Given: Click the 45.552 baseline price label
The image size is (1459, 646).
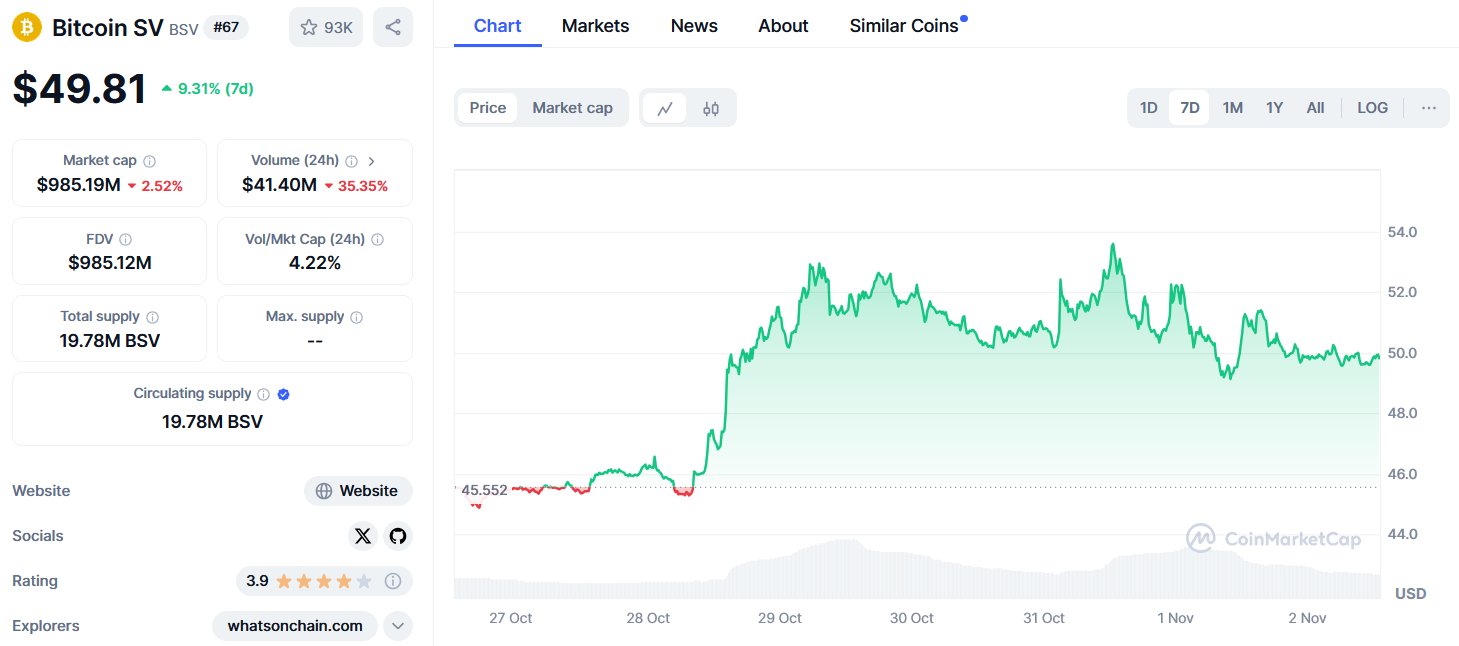Looking at the screenshot, I should 484,490.
